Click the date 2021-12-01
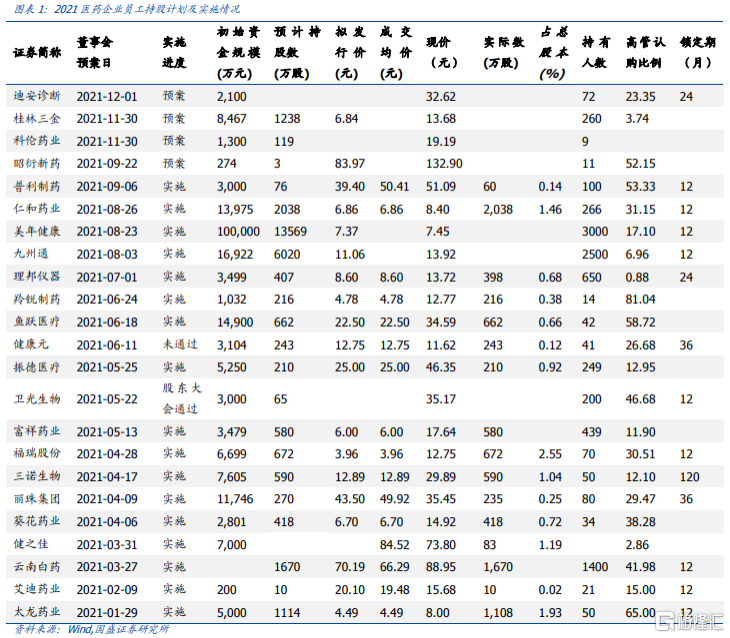Image resolution: width=730 pixels, height=638 pixels. pyautogui.click(x=107, y=96)
